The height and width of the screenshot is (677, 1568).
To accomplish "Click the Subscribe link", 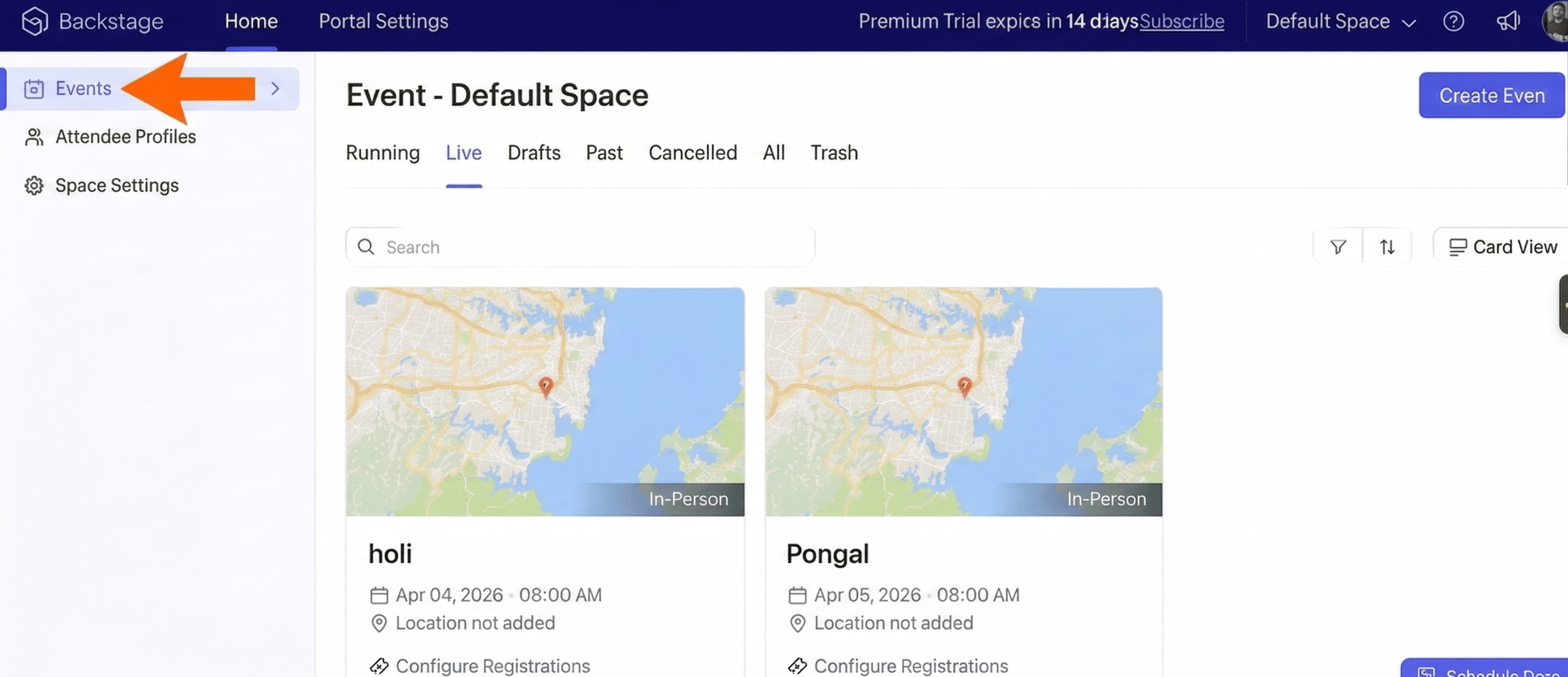I will [1181, 21].
